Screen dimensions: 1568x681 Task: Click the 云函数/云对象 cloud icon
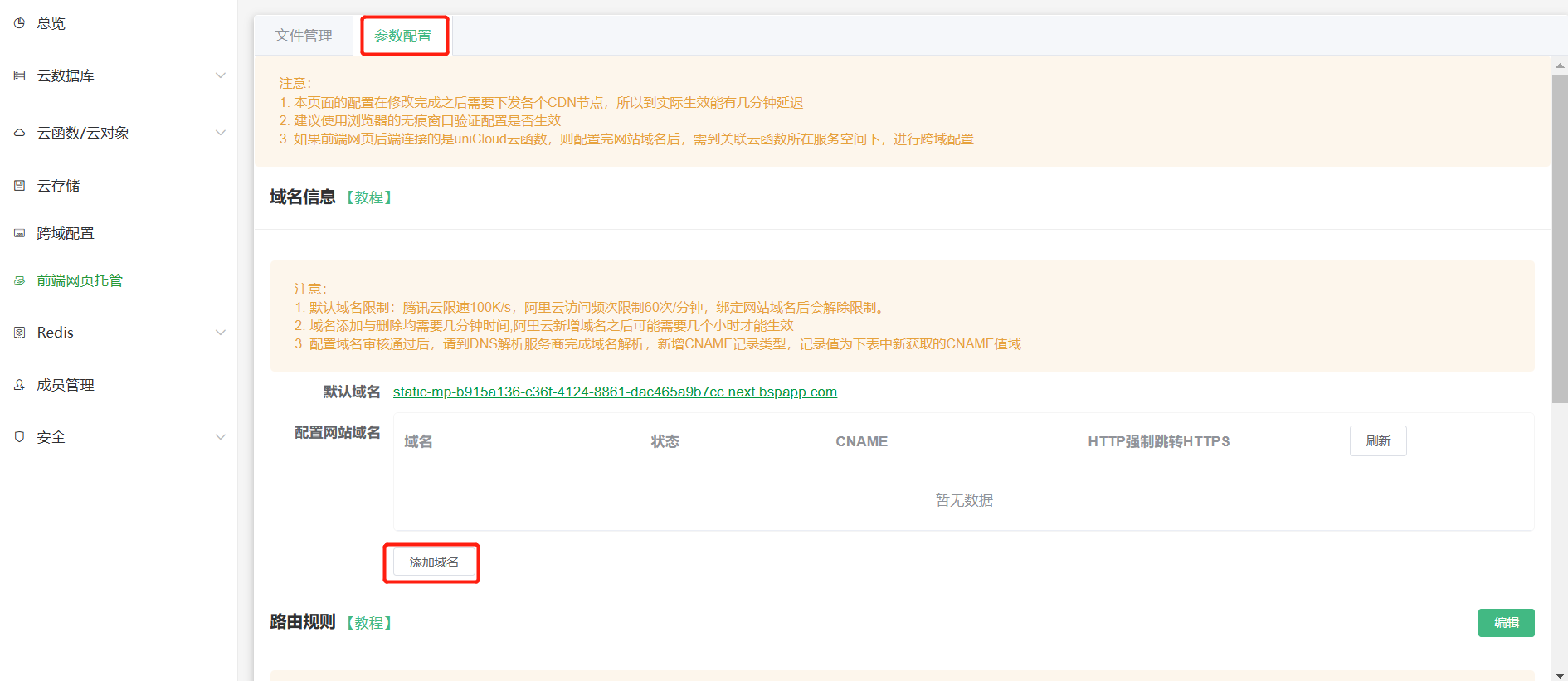coord(19,133)
